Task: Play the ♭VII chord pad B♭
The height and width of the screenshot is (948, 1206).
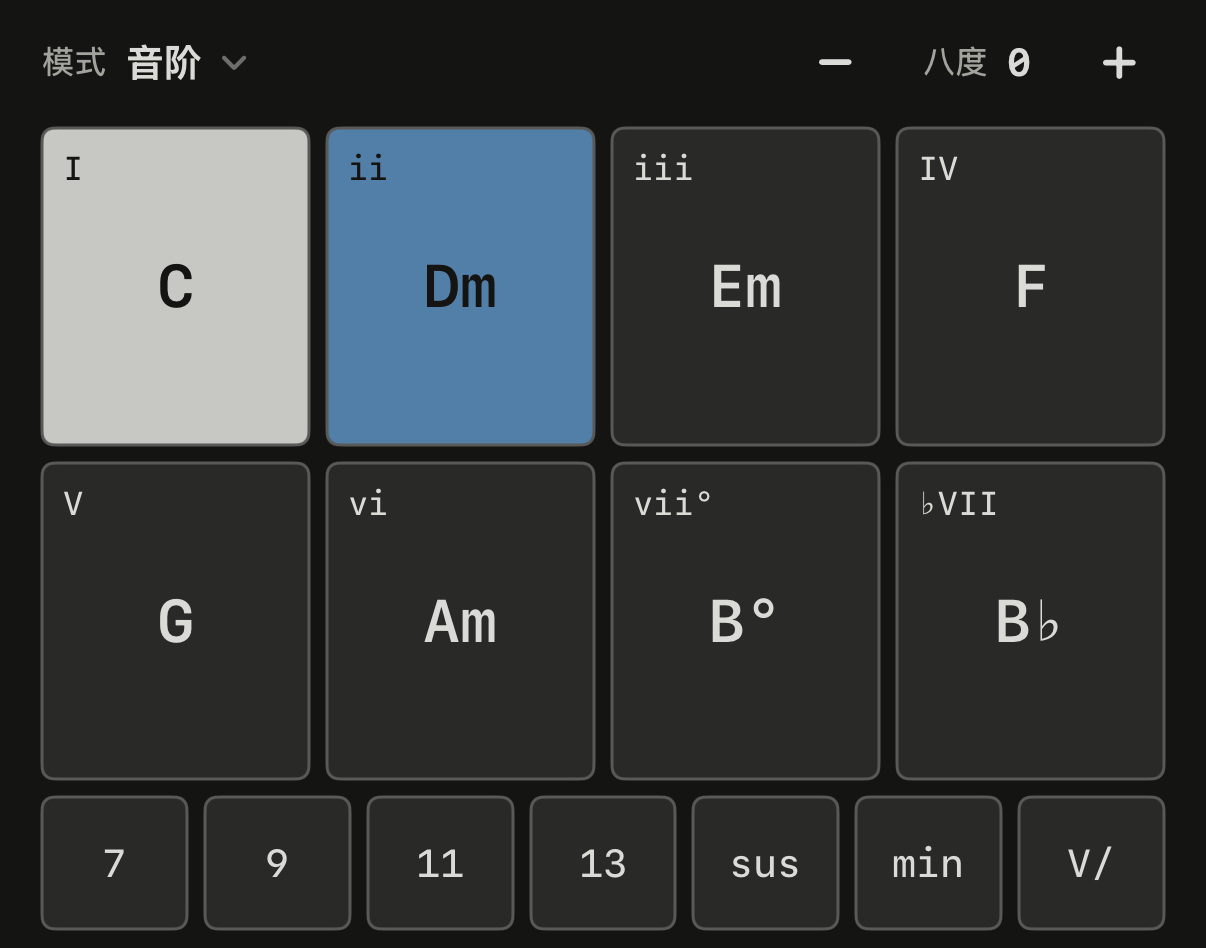Action: click(x=1030, y=621)
